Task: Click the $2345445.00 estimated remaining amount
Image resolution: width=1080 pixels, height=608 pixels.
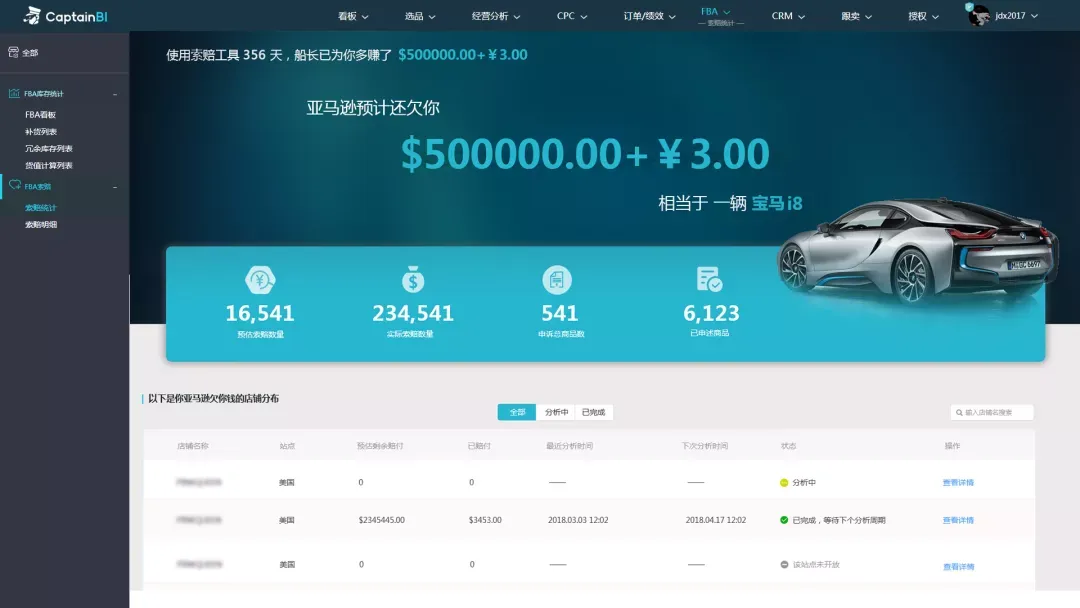Action: [382, 520]
